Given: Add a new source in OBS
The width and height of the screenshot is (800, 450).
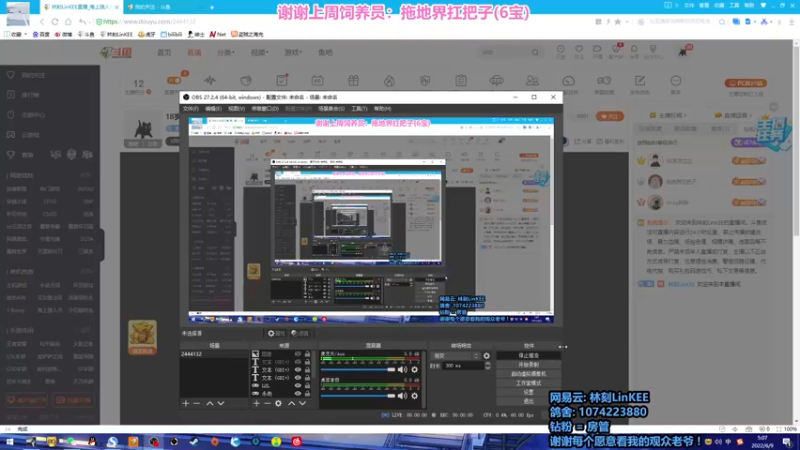Looking at the screenshot, I should (x=256, y=404).
